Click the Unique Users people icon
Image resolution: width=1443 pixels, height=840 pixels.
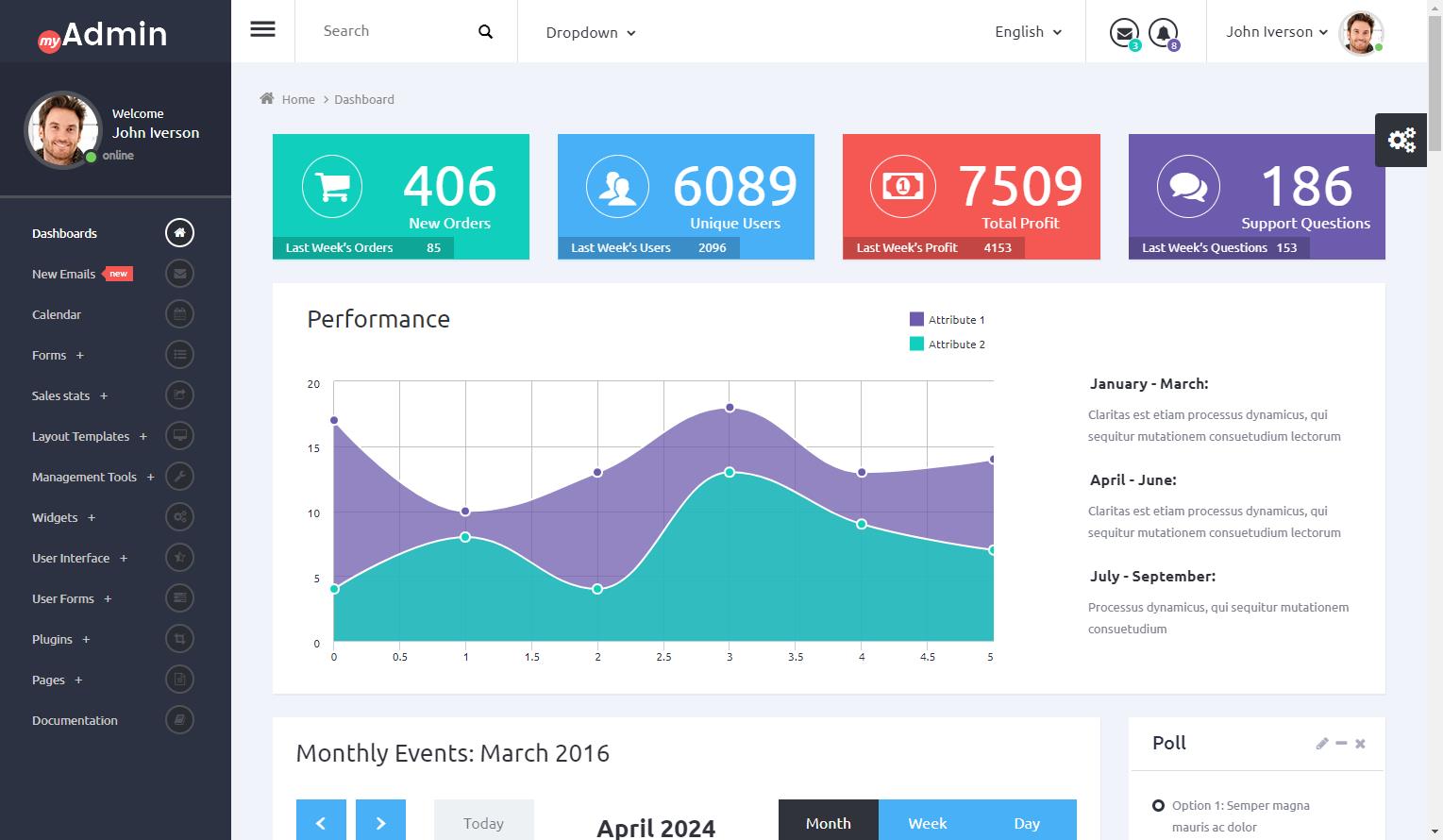(617, 186)
